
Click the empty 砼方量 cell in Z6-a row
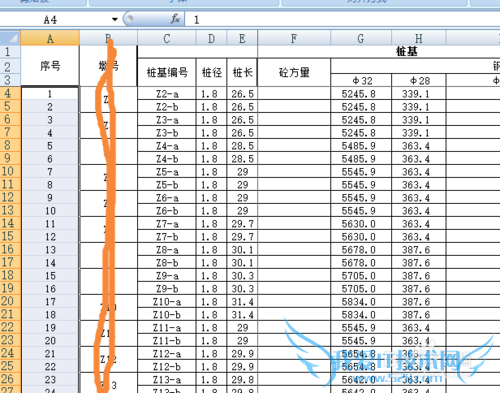pyautogui.click(x=294, y=198)
